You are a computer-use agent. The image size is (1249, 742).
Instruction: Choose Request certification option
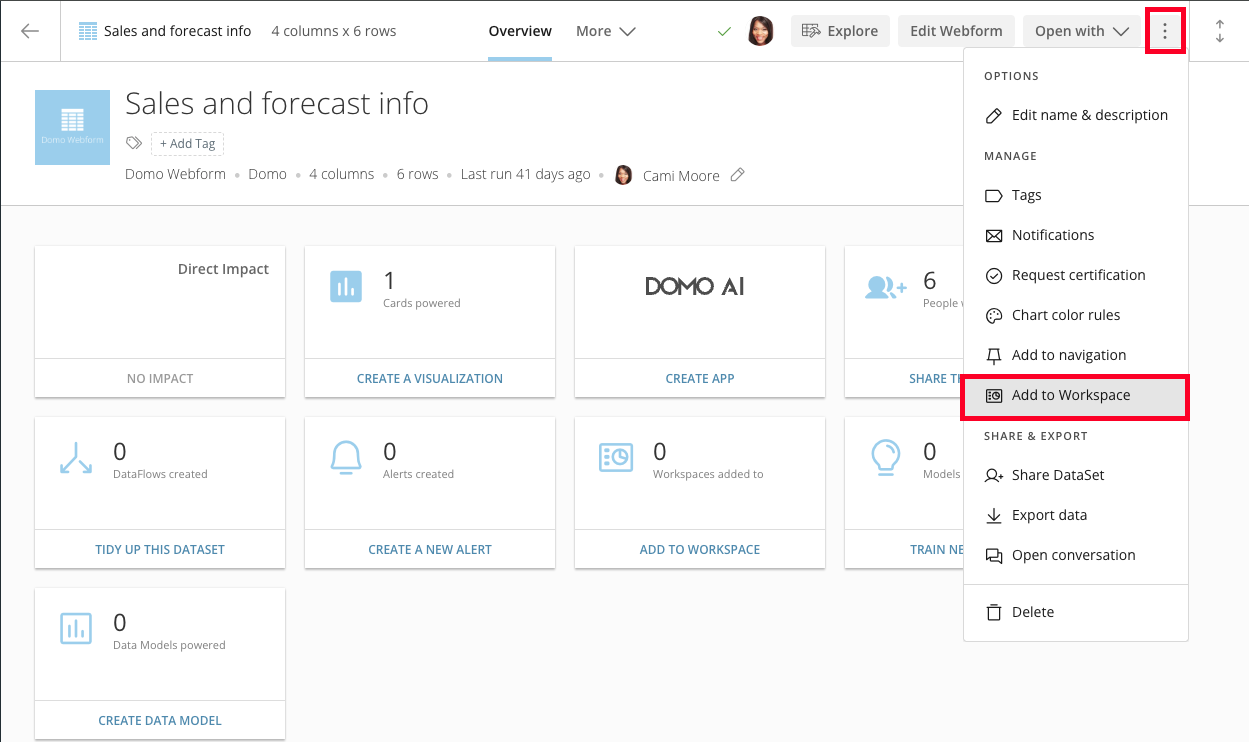(x=1076, y=275)
